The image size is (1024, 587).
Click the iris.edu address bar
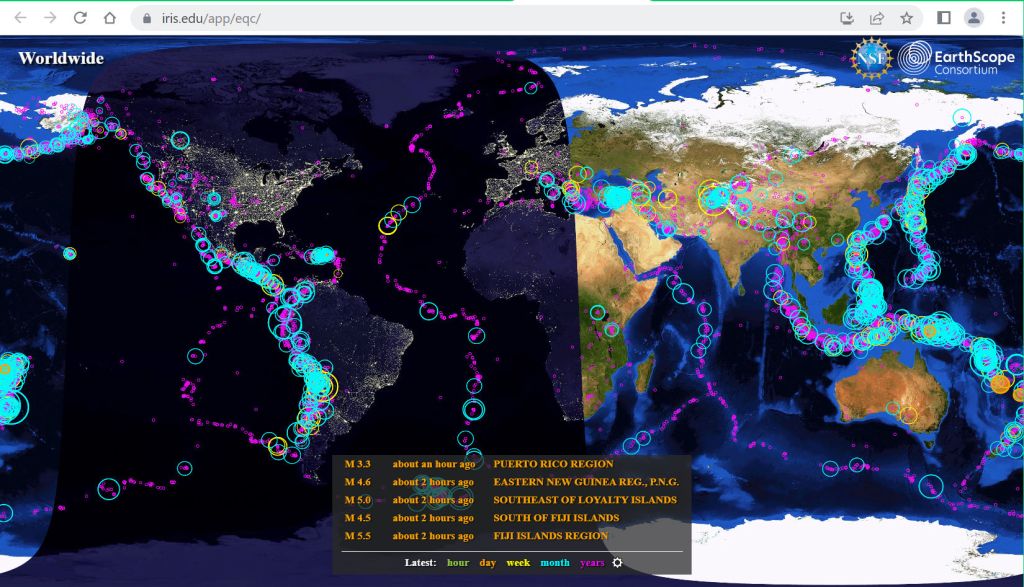click(450, 18)
